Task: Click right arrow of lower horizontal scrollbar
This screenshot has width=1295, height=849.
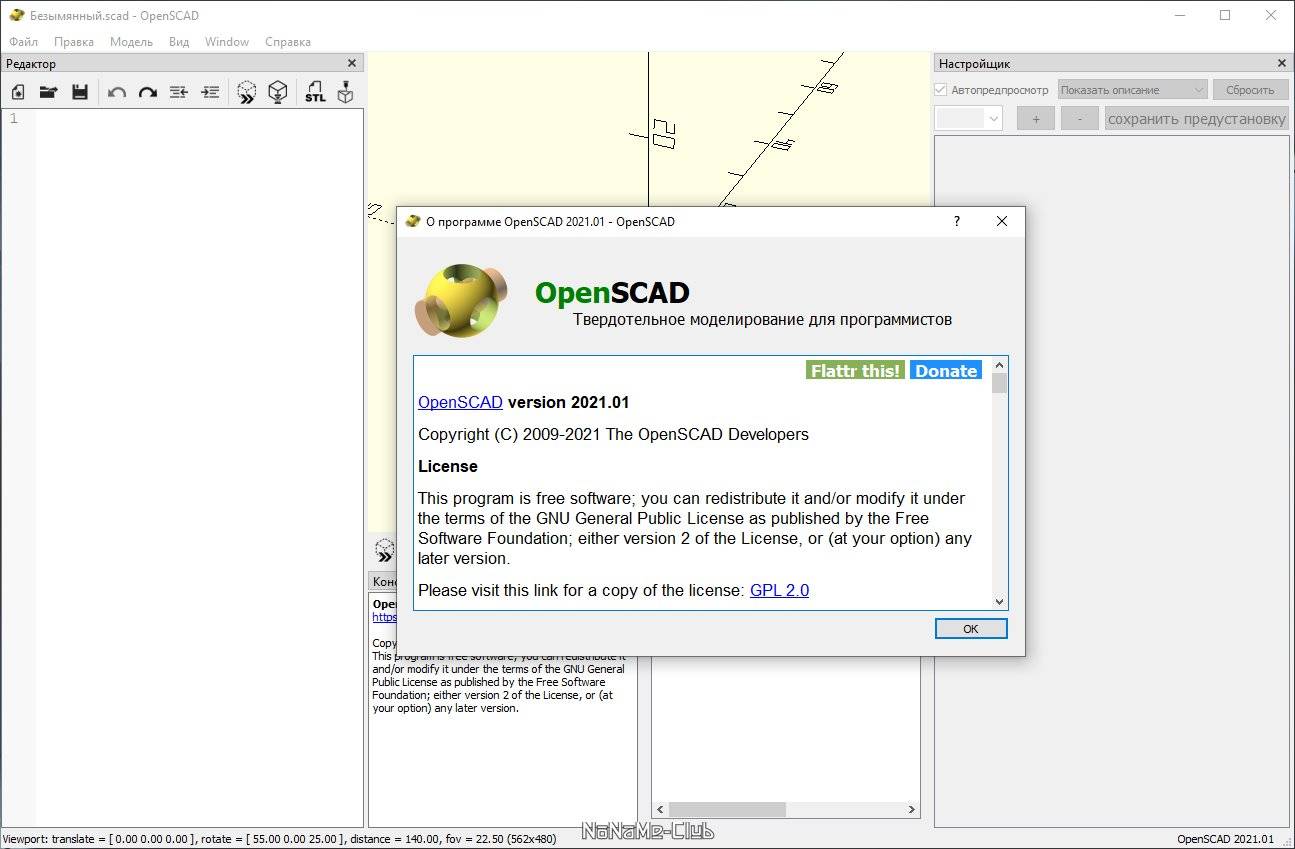Action: 912,809
